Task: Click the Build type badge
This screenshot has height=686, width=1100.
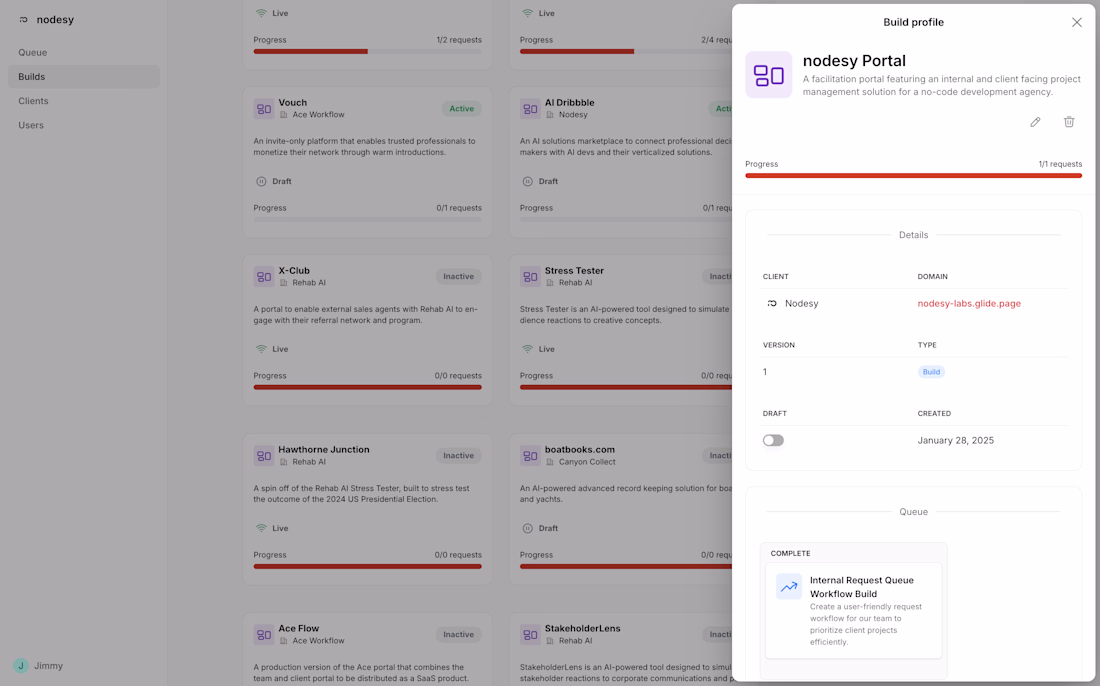Action: tap(931, 372)
